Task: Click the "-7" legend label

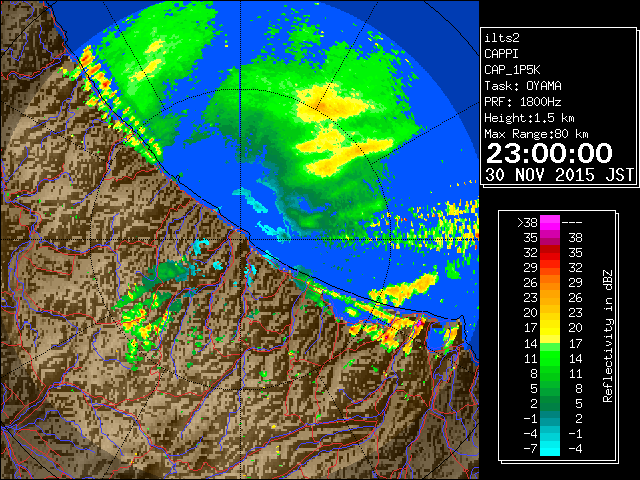Action: [x=530, y=449]
